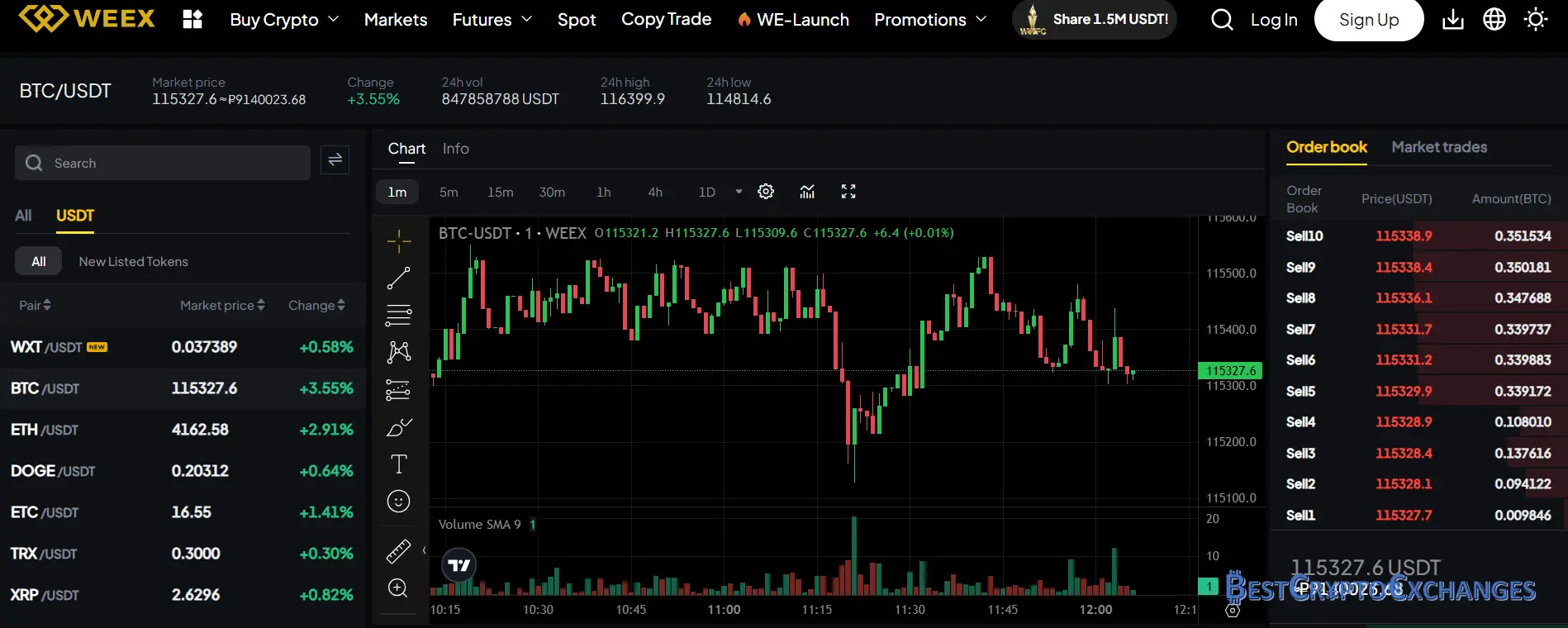Screen dimensions: 1568x628
Task: Open more timeframe intervals dropdown arrow
Action: tap(739, 192)
